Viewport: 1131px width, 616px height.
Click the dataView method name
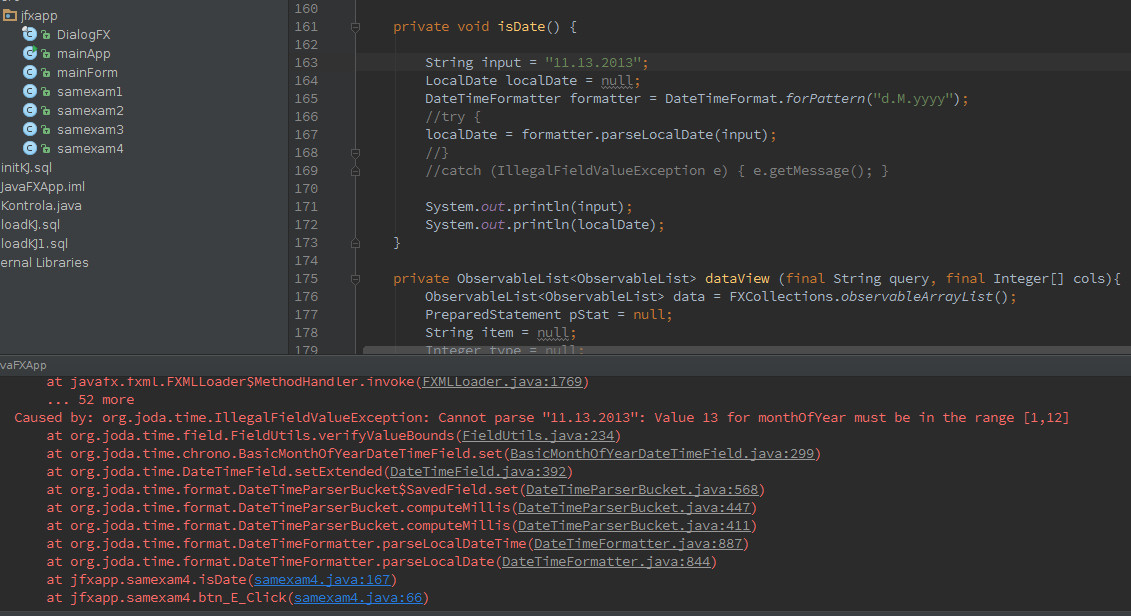click(x=737, y=279)
